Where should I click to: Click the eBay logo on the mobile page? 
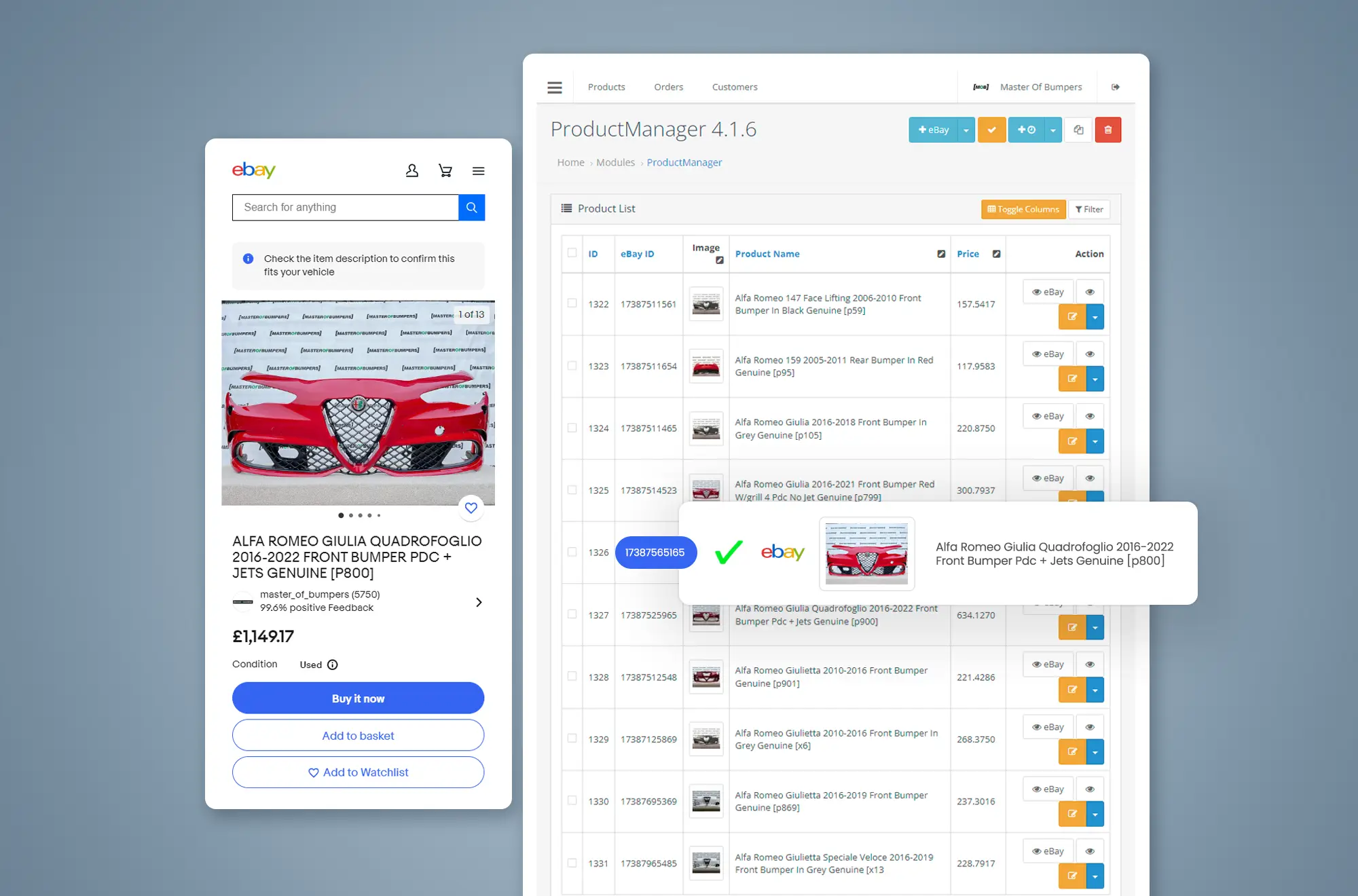click(x=254, y=170)
